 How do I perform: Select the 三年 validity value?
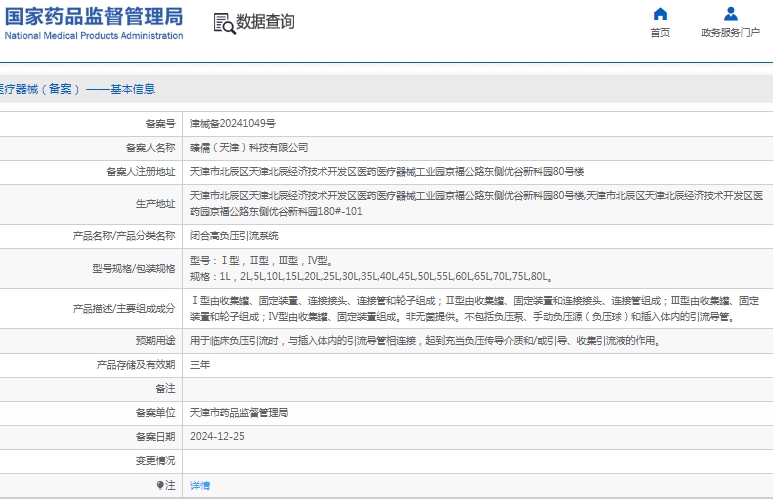coord(200,364)
